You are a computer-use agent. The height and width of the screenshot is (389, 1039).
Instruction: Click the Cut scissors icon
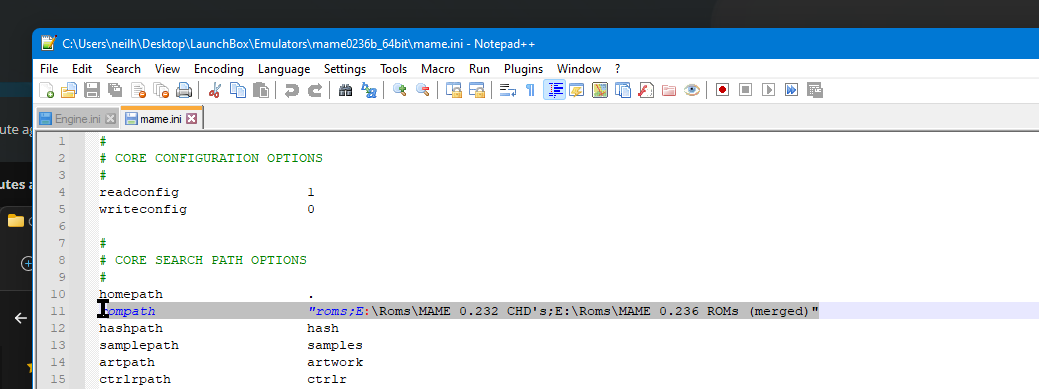(x=214, y=90)
